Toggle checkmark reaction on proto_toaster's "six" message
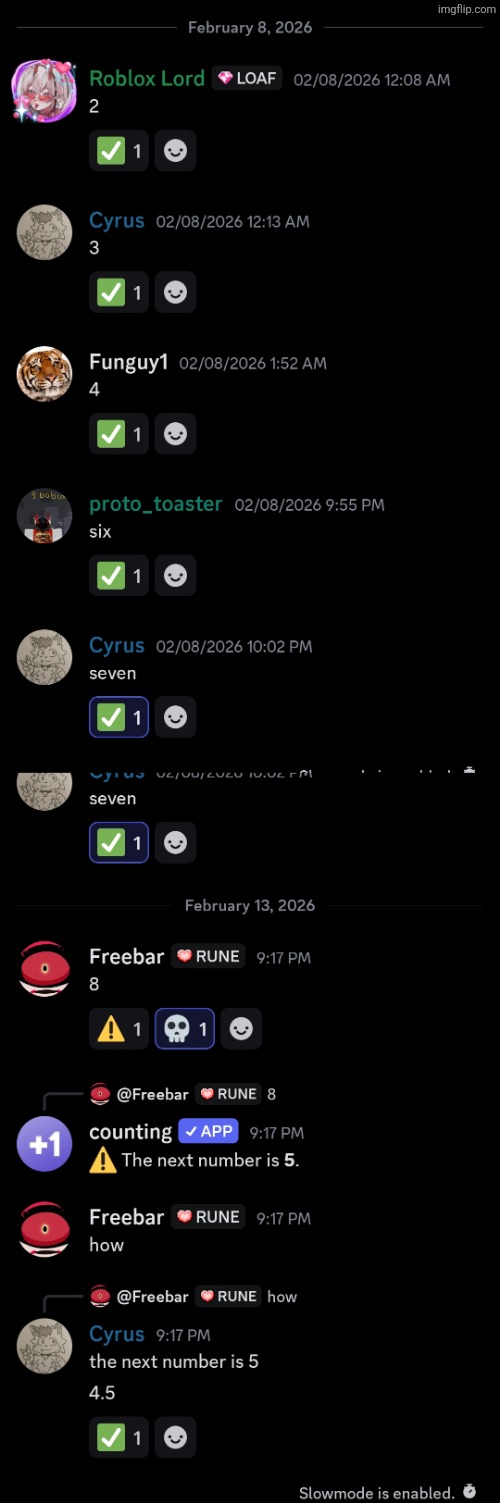This screenshot has height=1503, width=500. point(119,576)
